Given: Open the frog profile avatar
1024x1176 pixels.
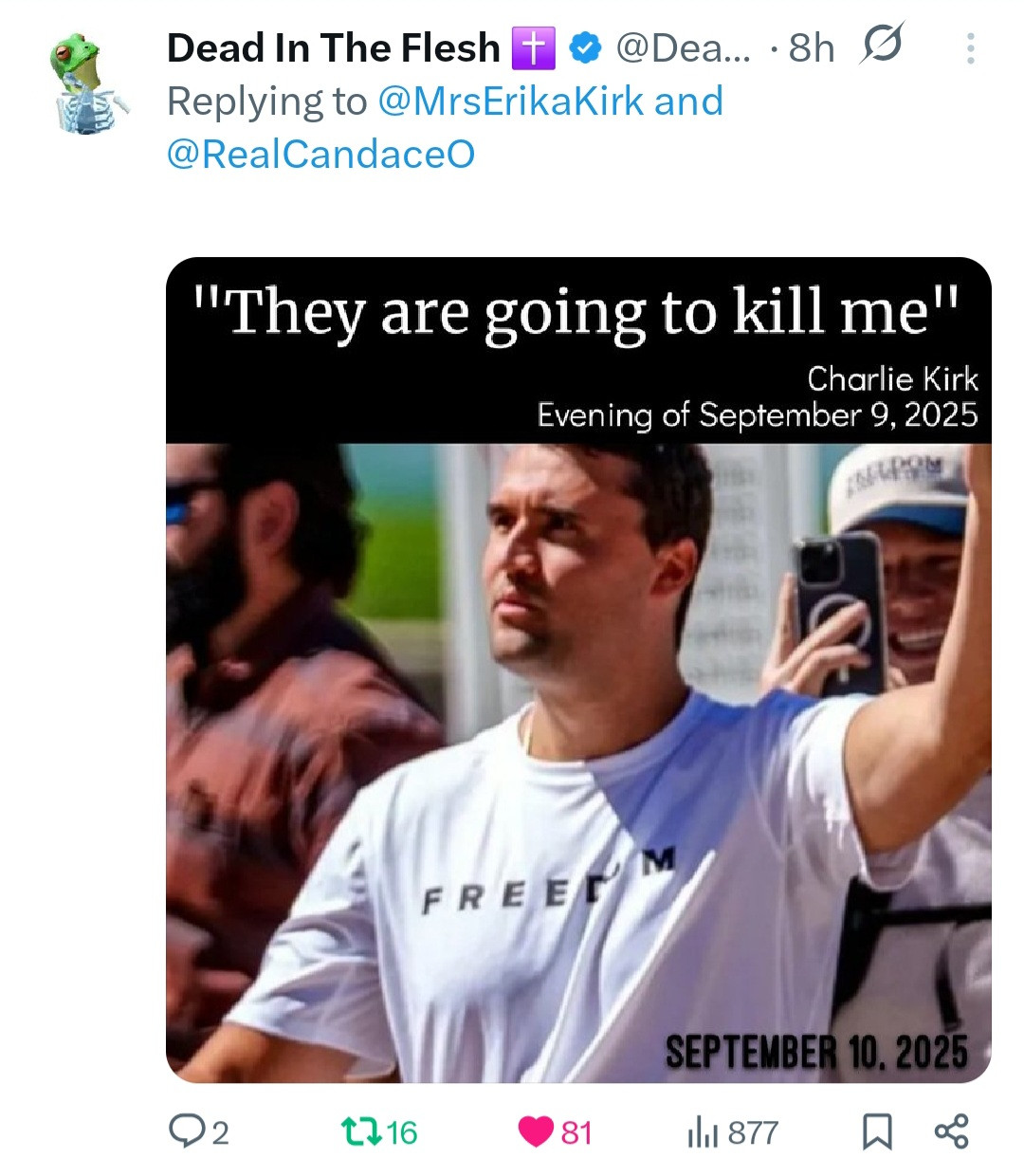Looking at the screenshot, I should [85, 83].
